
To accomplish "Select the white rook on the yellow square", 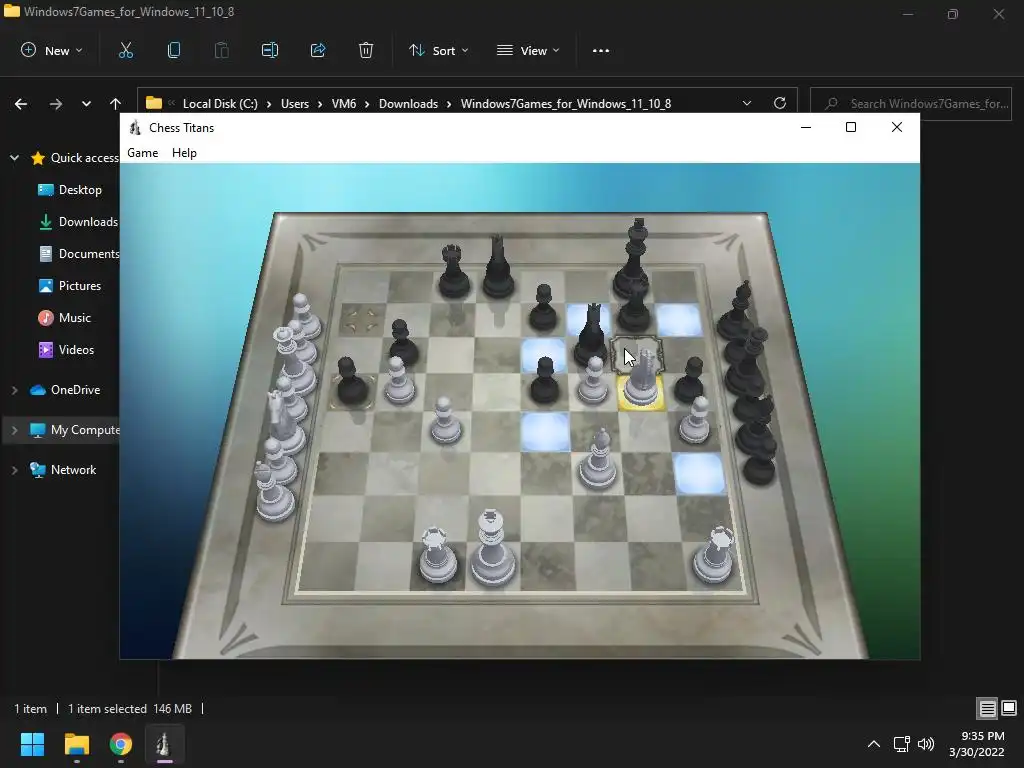I will point(641,380).
